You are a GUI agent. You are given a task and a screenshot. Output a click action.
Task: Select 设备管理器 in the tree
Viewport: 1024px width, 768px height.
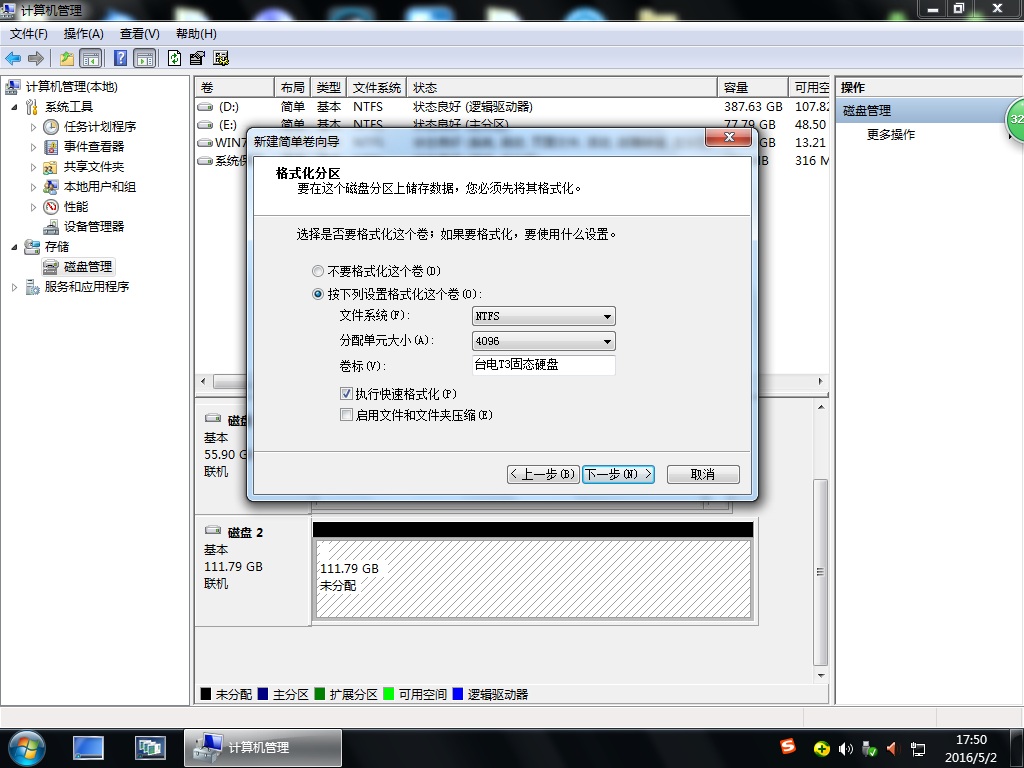coord(94,227)
